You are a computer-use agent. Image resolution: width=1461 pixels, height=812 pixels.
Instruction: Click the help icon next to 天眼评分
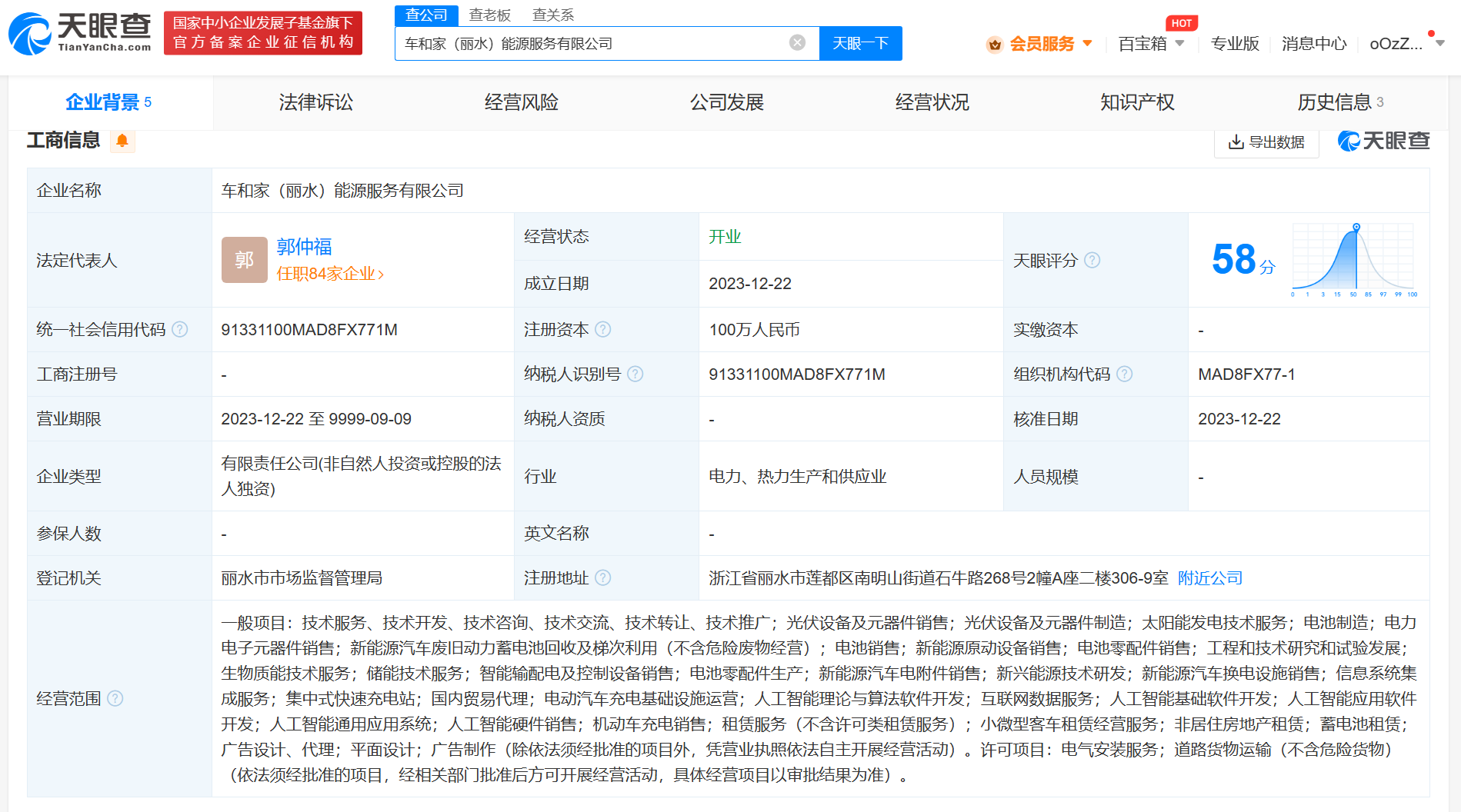pos(1092,261)
